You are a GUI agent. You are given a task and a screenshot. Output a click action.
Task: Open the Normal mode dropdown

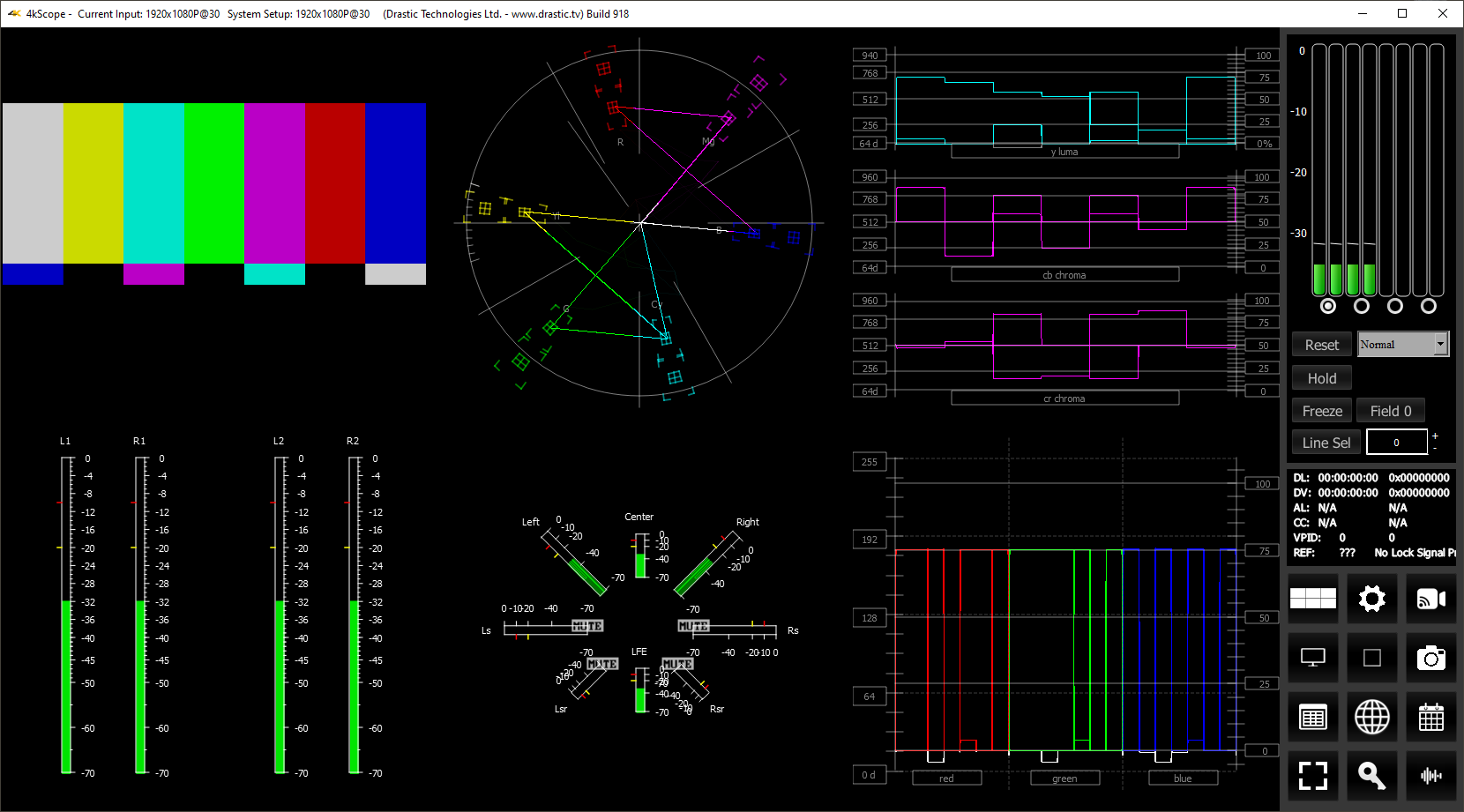pyautogui.click(x=1403, y=344)
